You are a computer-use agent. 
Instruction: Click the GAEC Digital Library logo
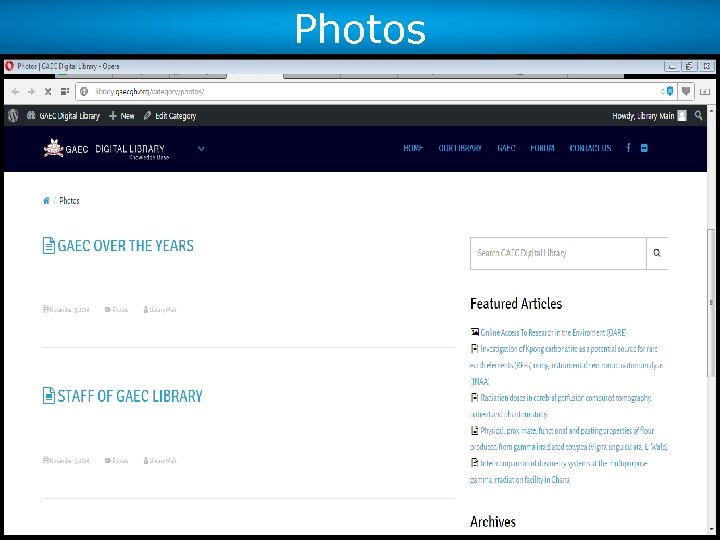point(106,148)
